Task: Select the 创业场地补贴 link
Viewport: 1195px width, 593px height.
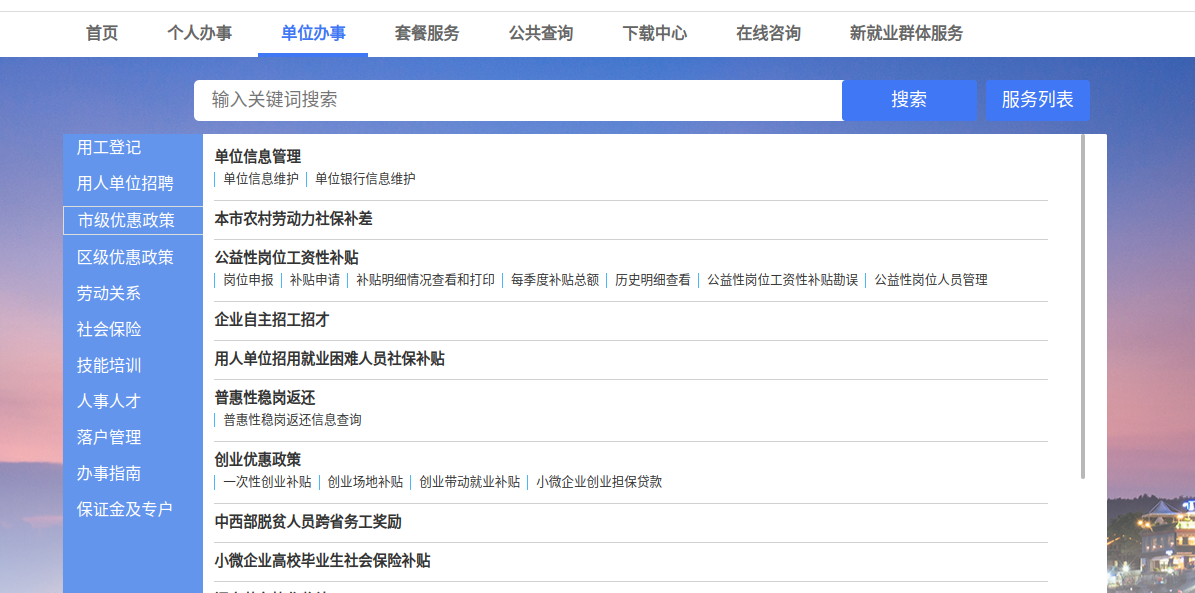Action: tap(365, 482)
